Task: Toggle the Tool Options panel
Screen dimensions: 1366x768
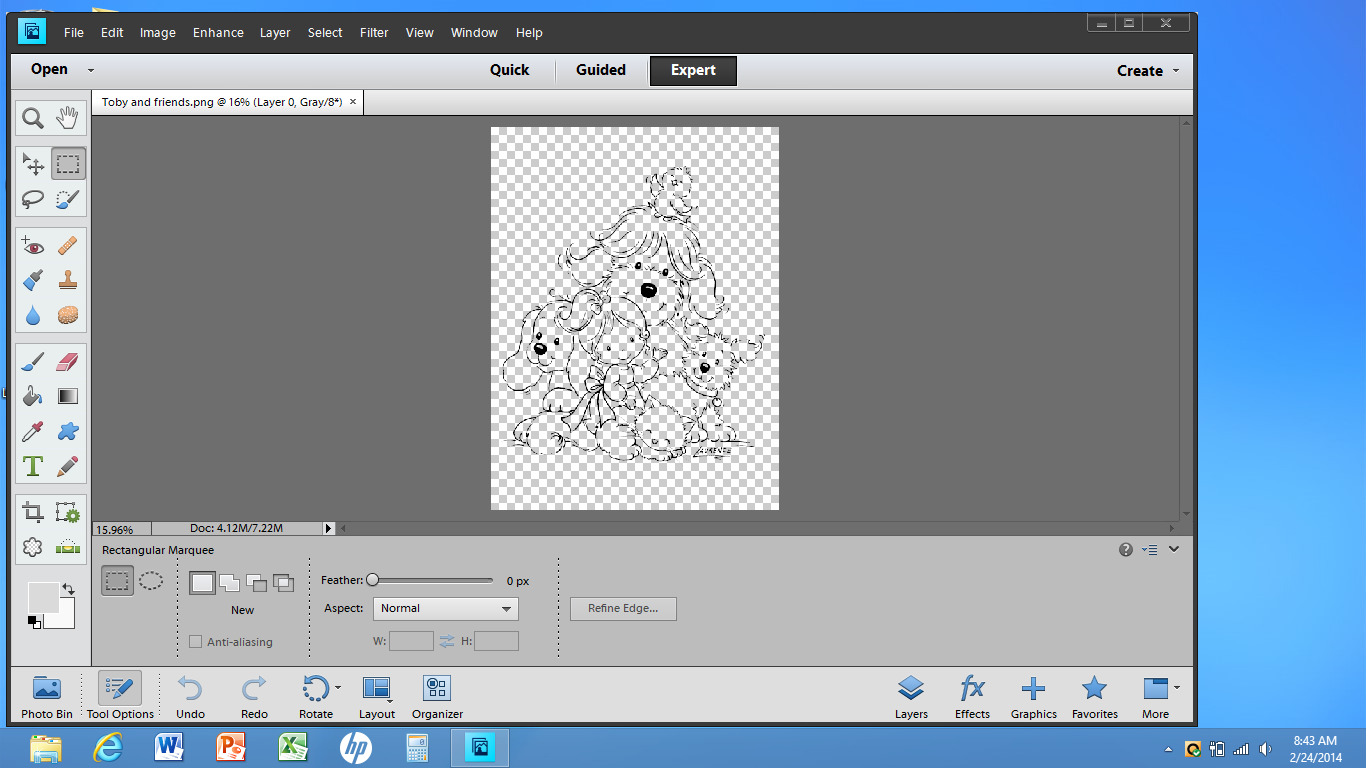Action: 120,696
